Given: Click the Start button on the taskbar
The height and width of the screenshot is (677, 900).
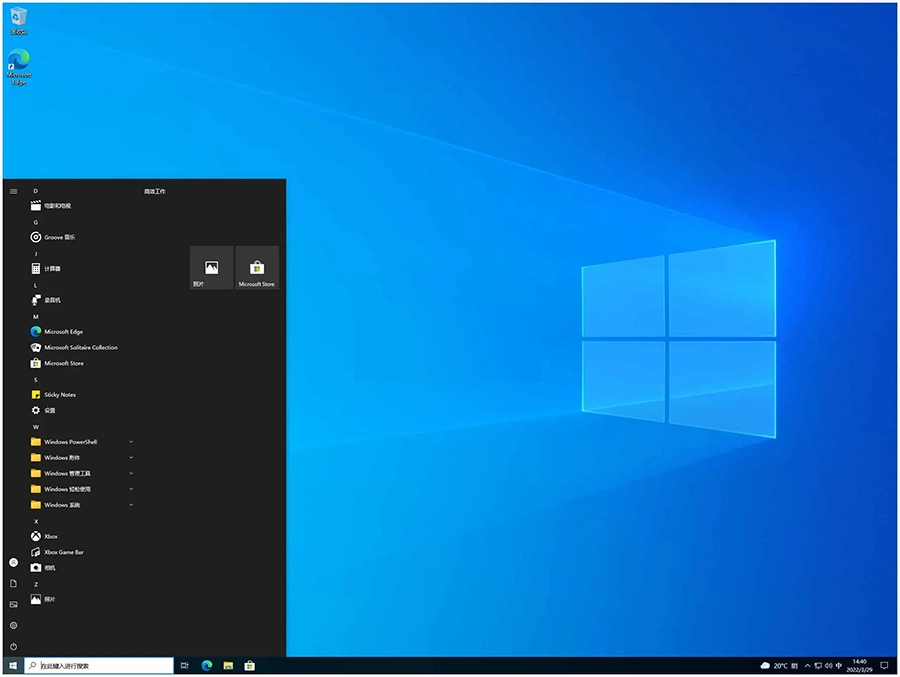Looking at the screenshot, I should [x=13, y=666].
